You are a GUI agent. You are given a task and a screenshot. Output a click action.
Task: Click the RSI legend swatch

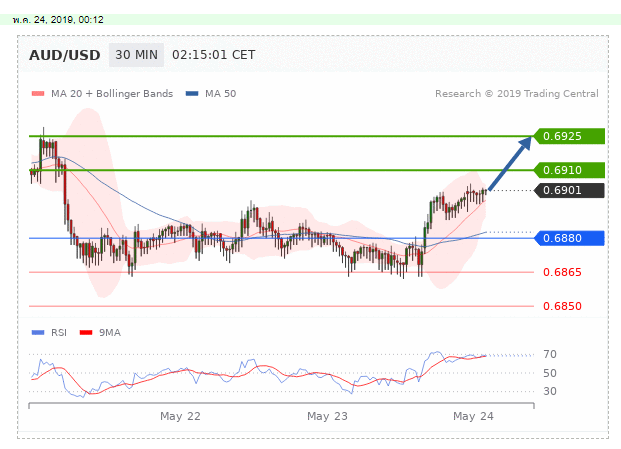click(38, 333)
